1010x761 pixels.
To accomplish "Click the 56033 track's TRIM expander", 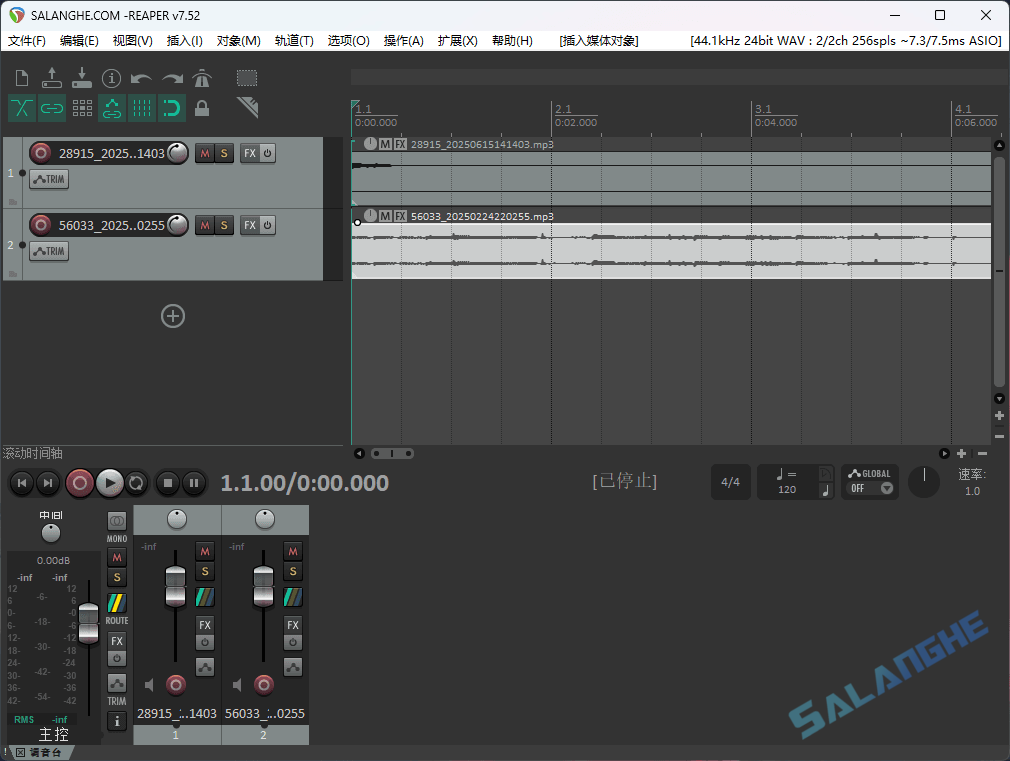I will (48, 250).
